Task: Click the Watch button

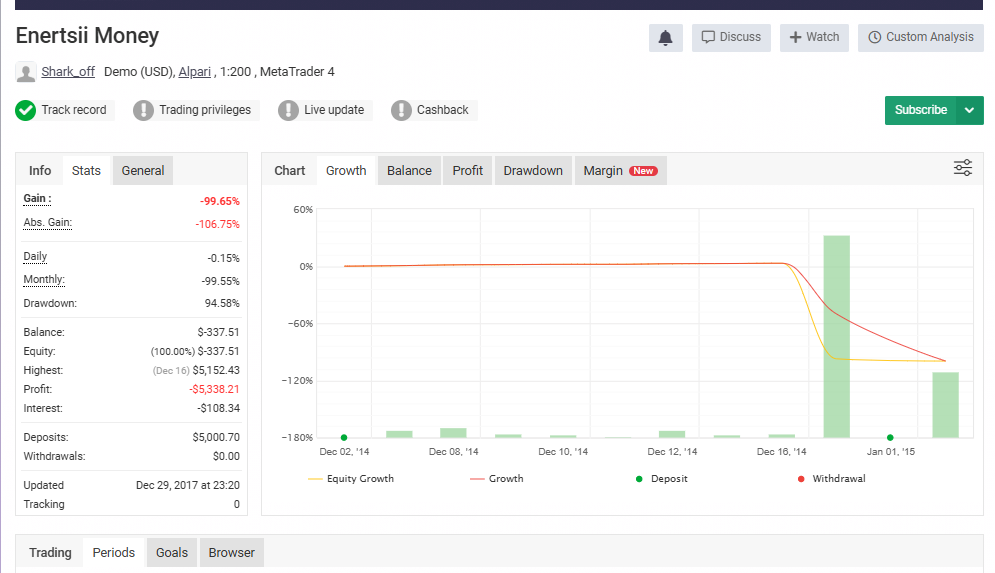Action: click(814, 37)
